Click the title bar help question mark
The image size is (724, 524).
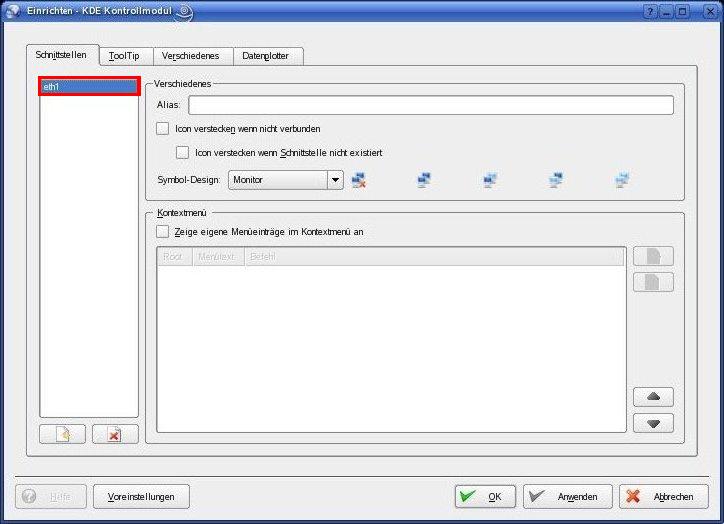pos(650,11)
